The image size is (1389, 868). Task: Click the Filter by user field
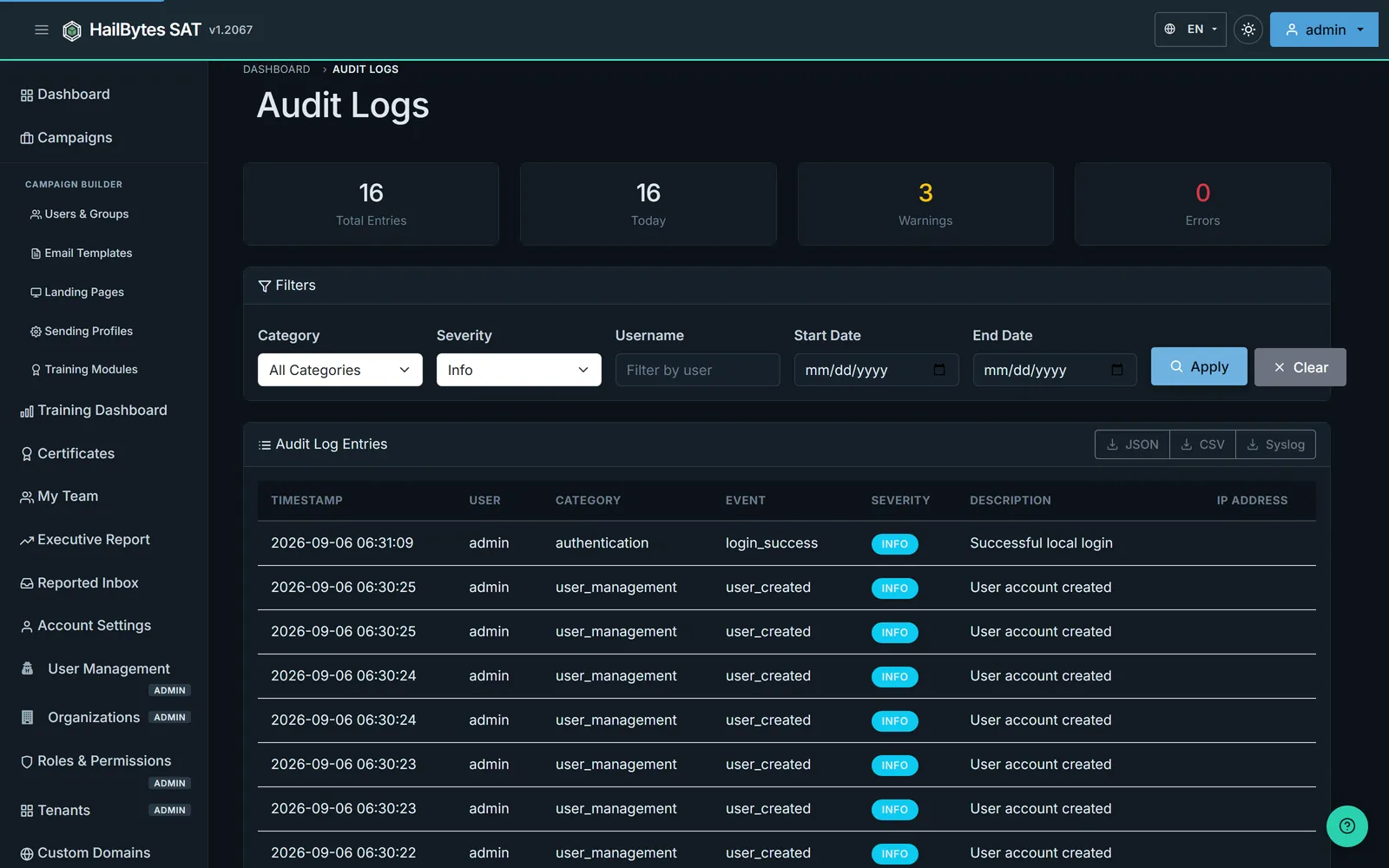(698, 370)
